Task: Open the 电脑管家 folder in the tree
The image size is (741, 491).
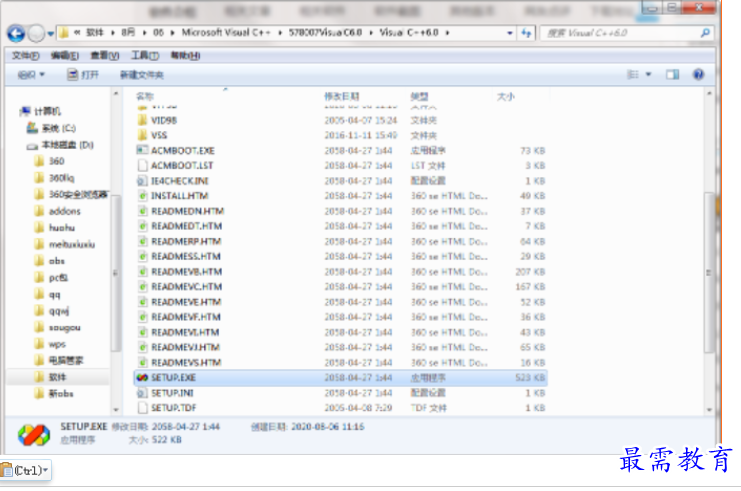Action: 59,361
